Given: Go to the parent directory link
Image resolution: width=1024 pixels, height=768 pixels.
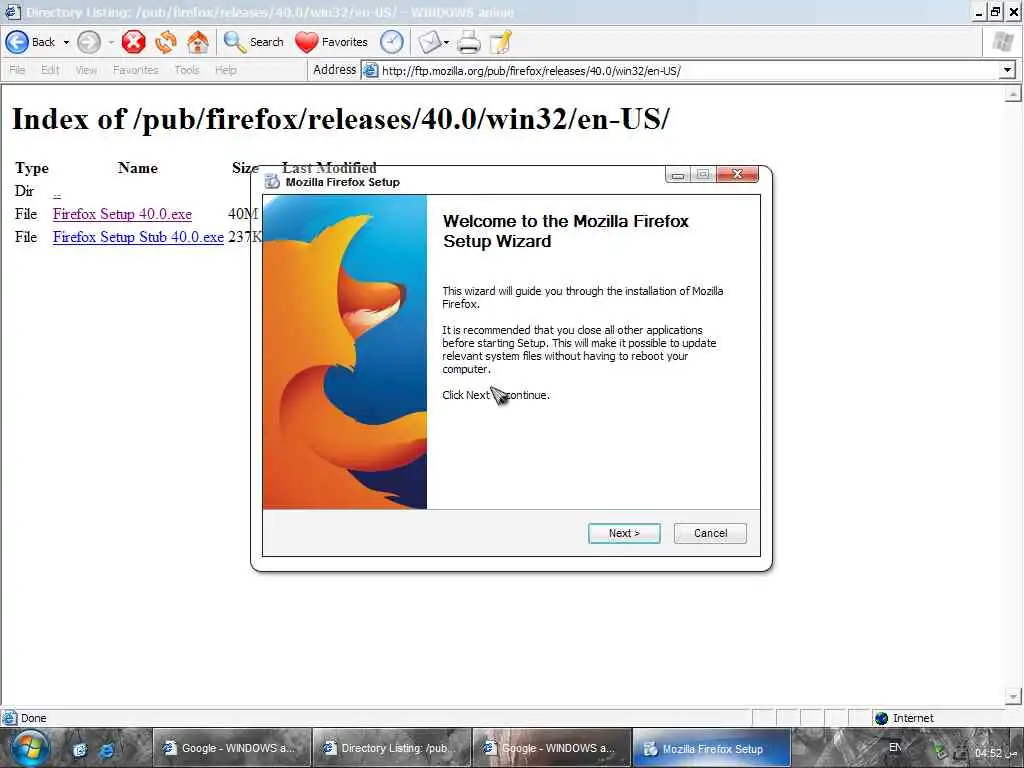Looking at the screenshot, I should point(57,194).
